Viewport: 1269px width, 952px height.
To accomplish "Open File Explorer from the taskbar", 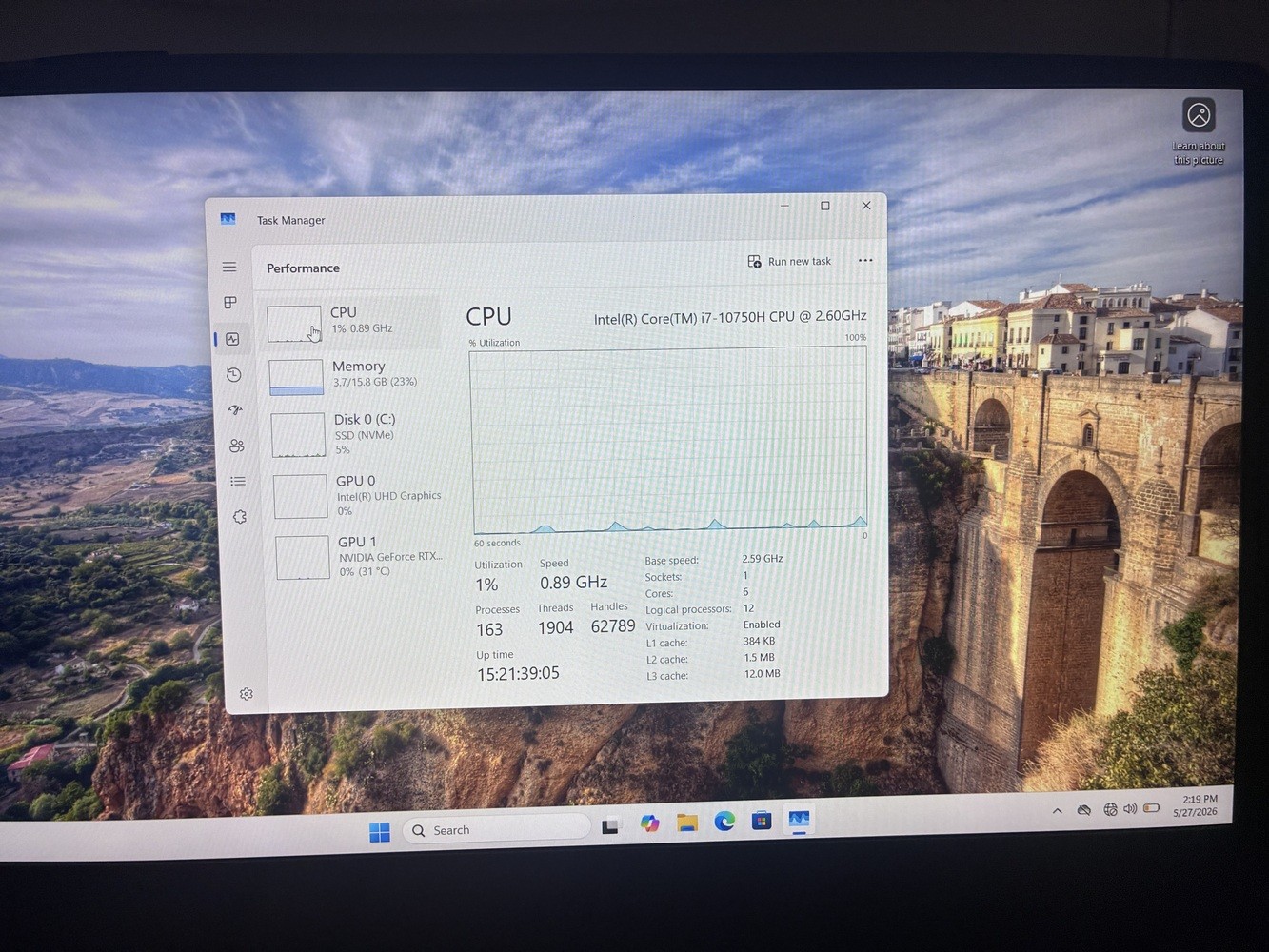I will point(687,823).
